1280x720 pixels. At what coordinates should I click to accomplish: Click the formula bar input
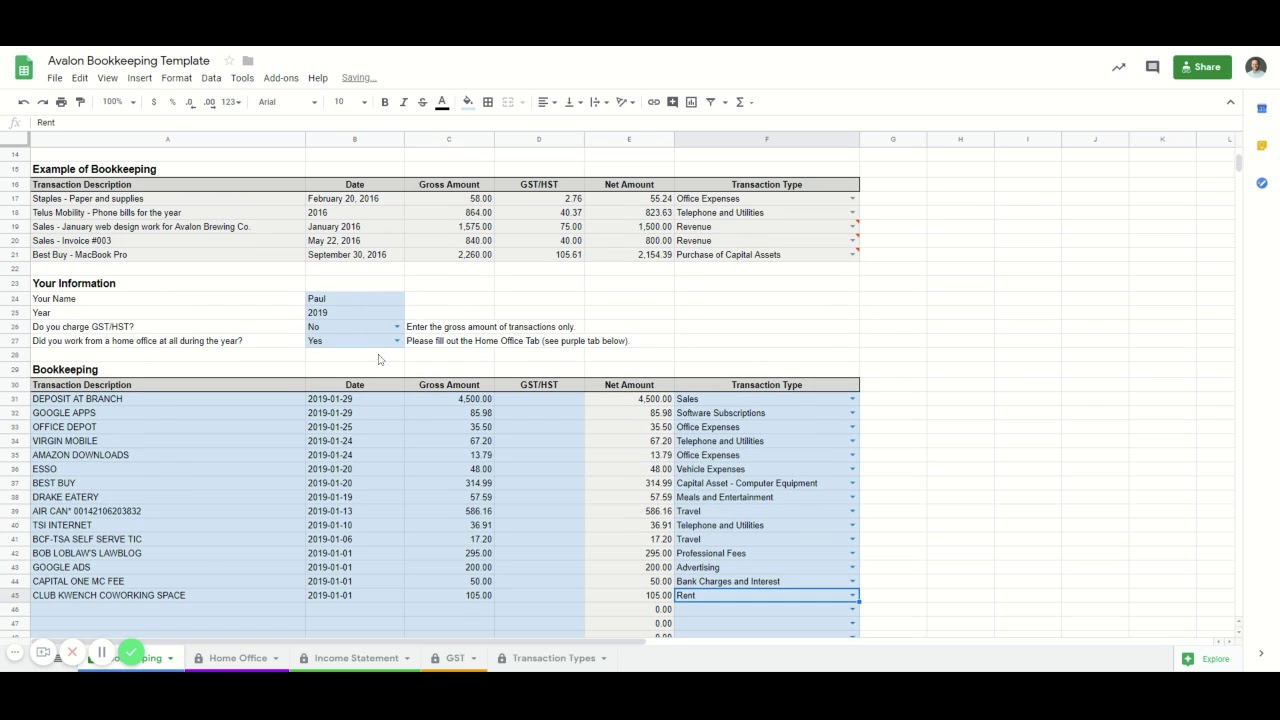(640, 122)
